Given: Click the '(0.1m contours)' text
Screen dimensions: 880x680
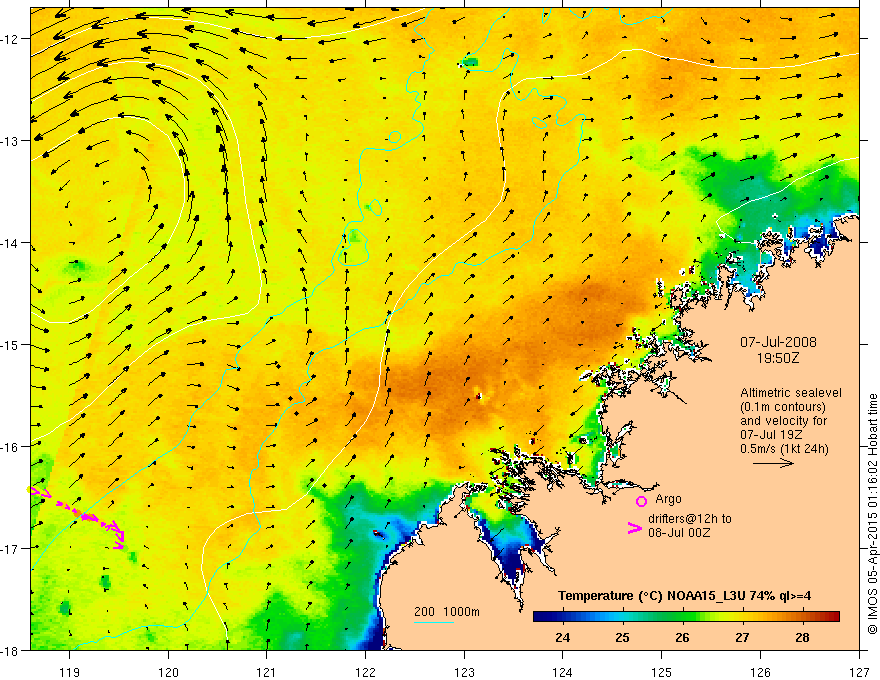Looking at the screenshot, I should click(783, 407).
